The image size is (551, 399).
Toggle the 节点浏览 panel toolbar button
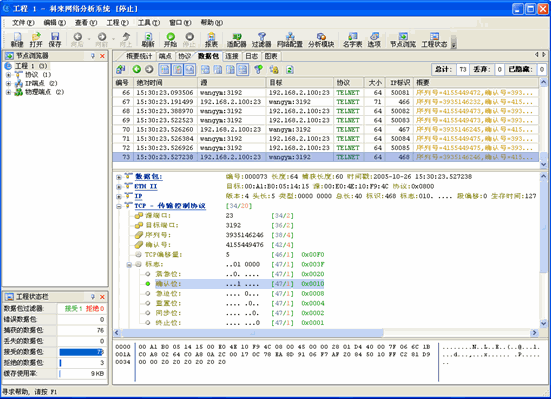403,40
